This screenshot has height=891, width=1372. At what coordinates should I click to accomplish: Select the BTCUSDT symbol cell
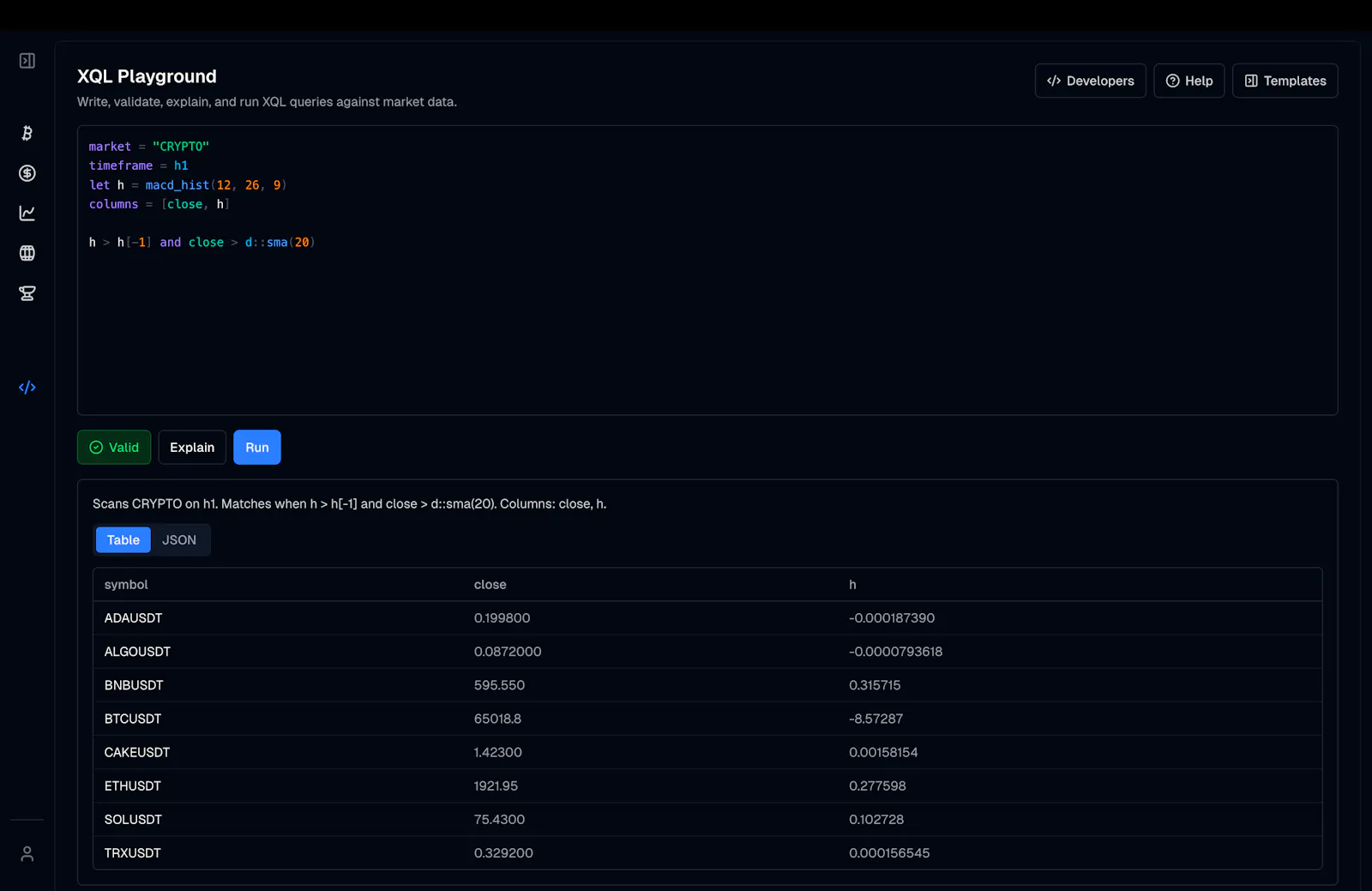pyautogui.click(x=133, y=719)
